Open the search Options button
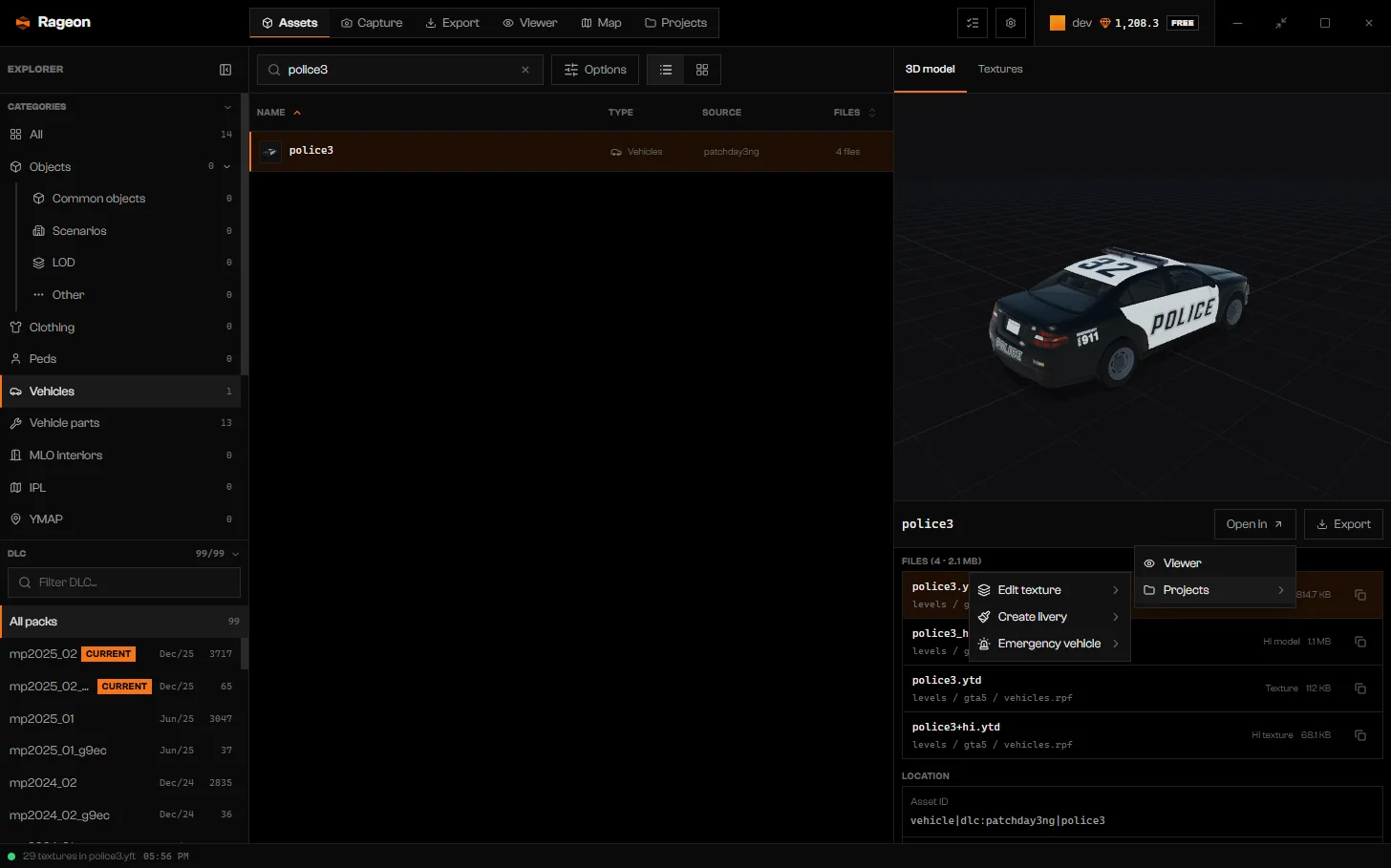The image size is (1391, 868). [595, 70]
